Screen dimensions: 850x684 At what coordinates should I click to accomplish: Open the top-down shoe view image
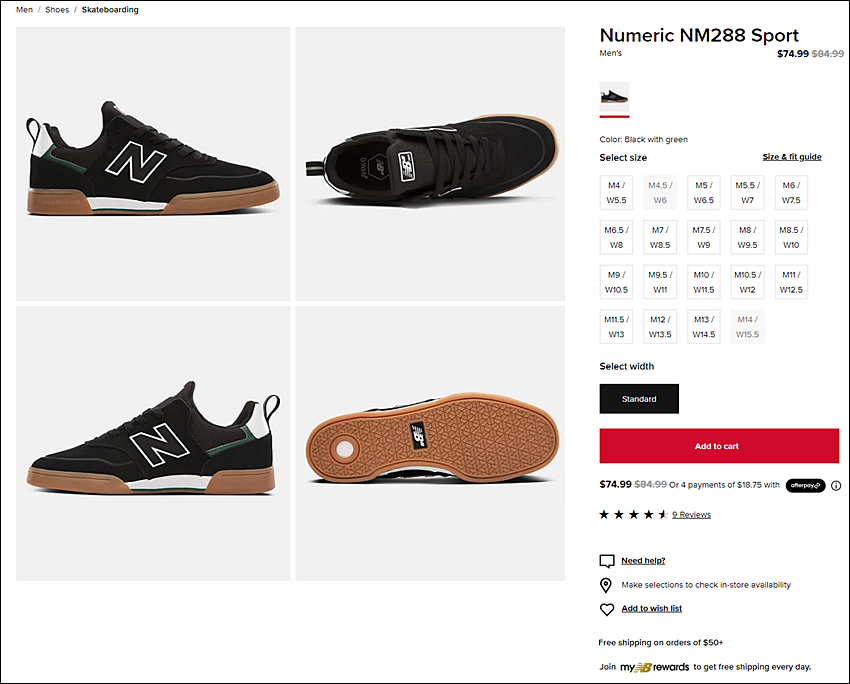(x=430, y=163)
